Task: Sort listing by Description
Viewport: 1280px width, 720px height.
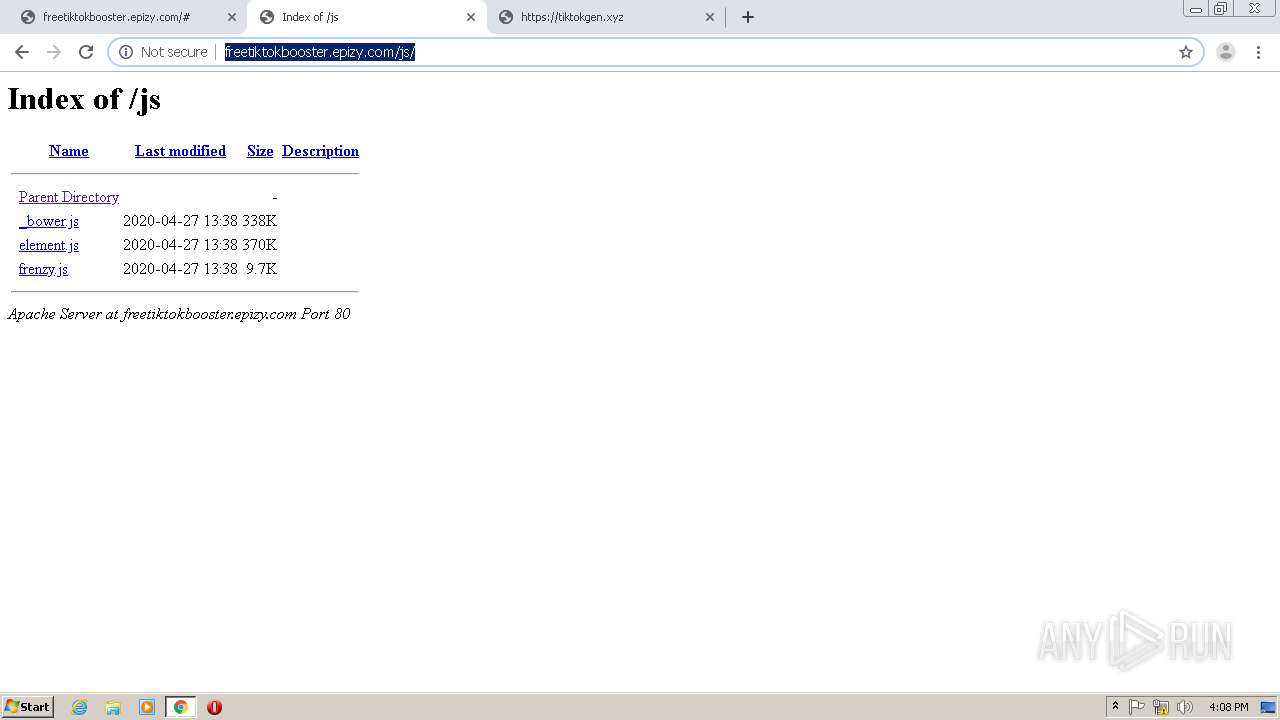Action: 320,151
